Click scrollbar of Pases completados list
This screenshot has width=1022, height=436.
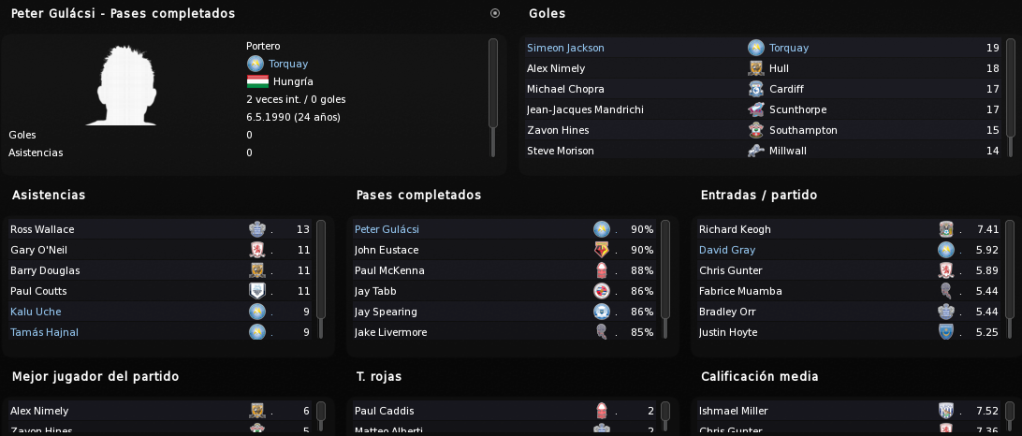[x=665, y=280]
